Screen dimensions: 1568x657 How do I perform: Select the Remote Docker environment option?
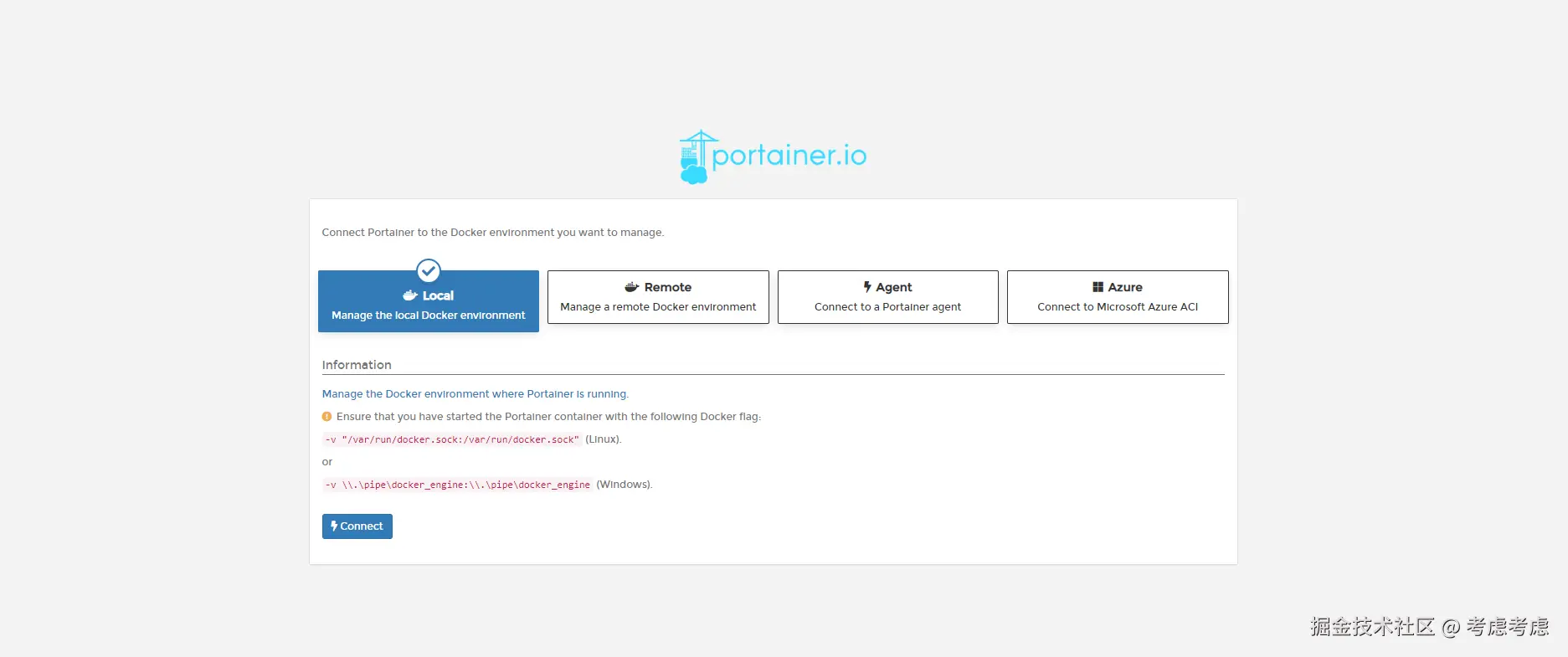[x=658, y=297]
